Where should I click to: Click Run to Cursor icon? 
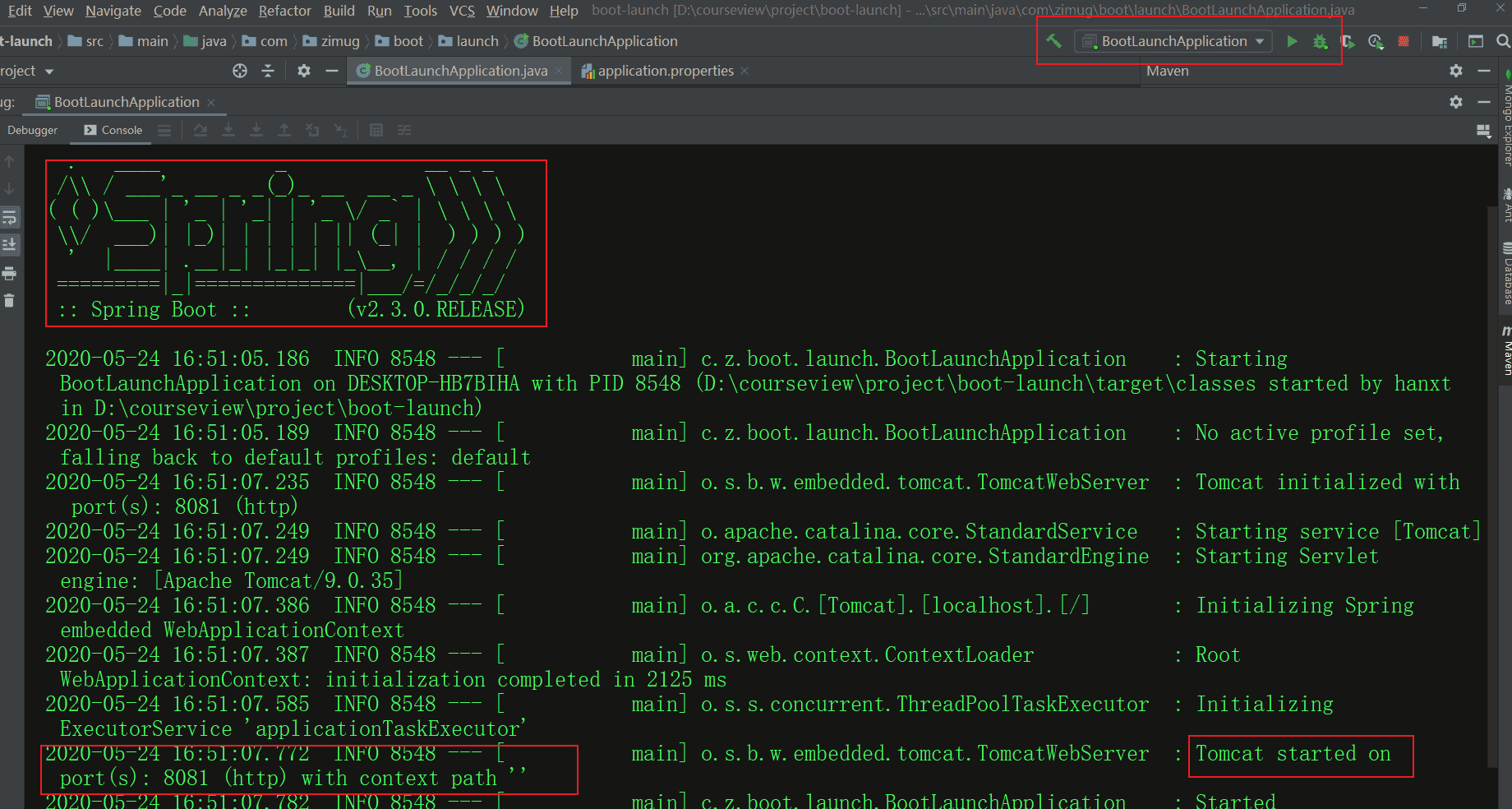click(x=340, y=130)
